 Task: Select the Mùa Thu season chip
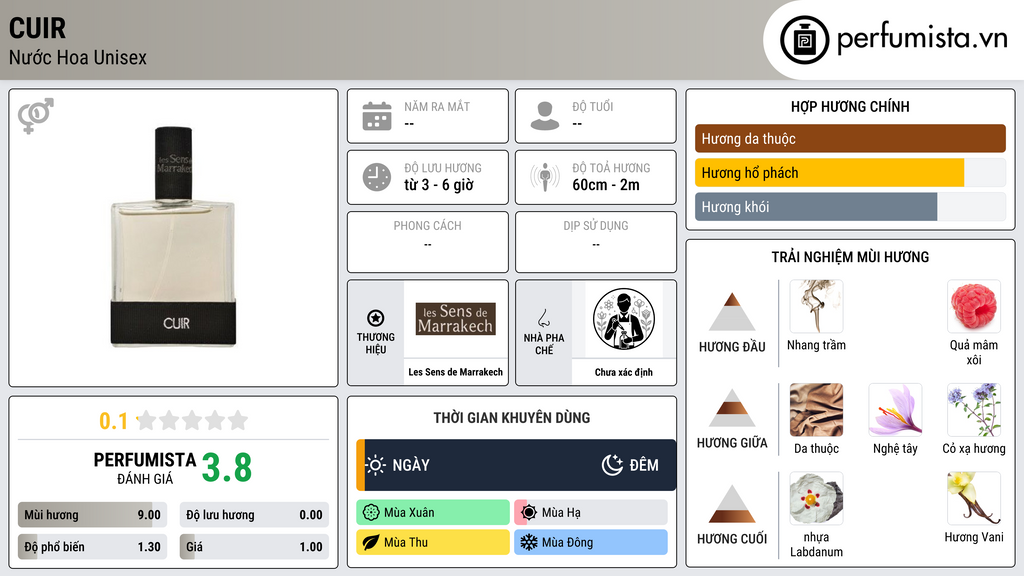tap(433, 542)
